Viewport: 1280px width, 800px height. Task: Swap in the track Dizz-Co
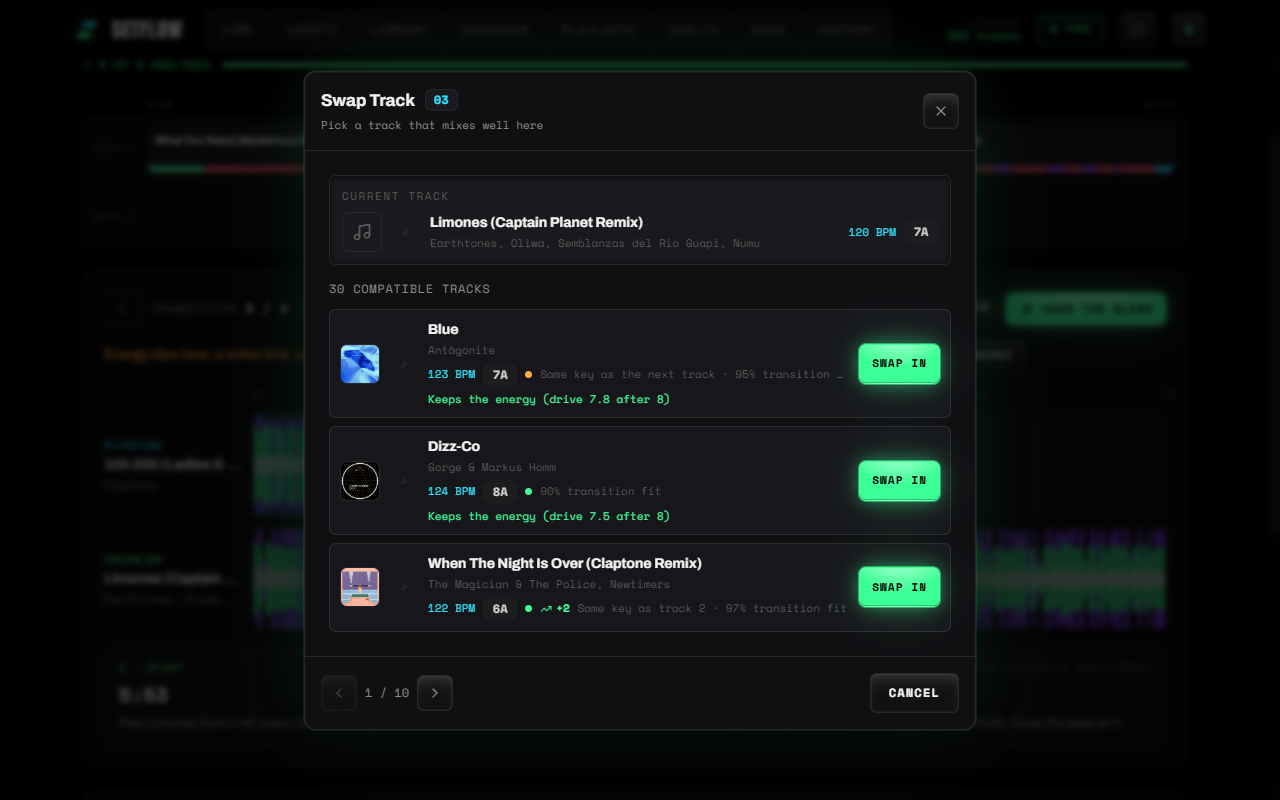(899, 480)
